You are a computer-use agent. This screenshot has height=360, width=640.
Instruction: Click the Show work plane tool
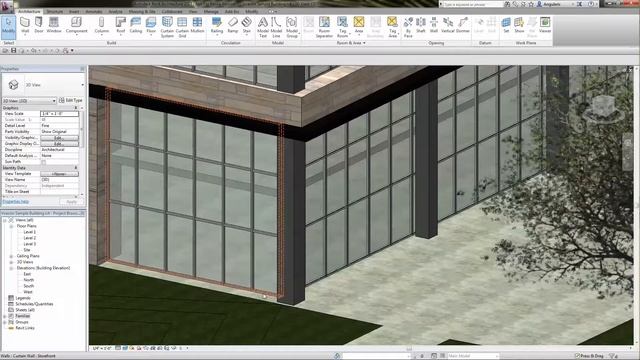point(519,26)
